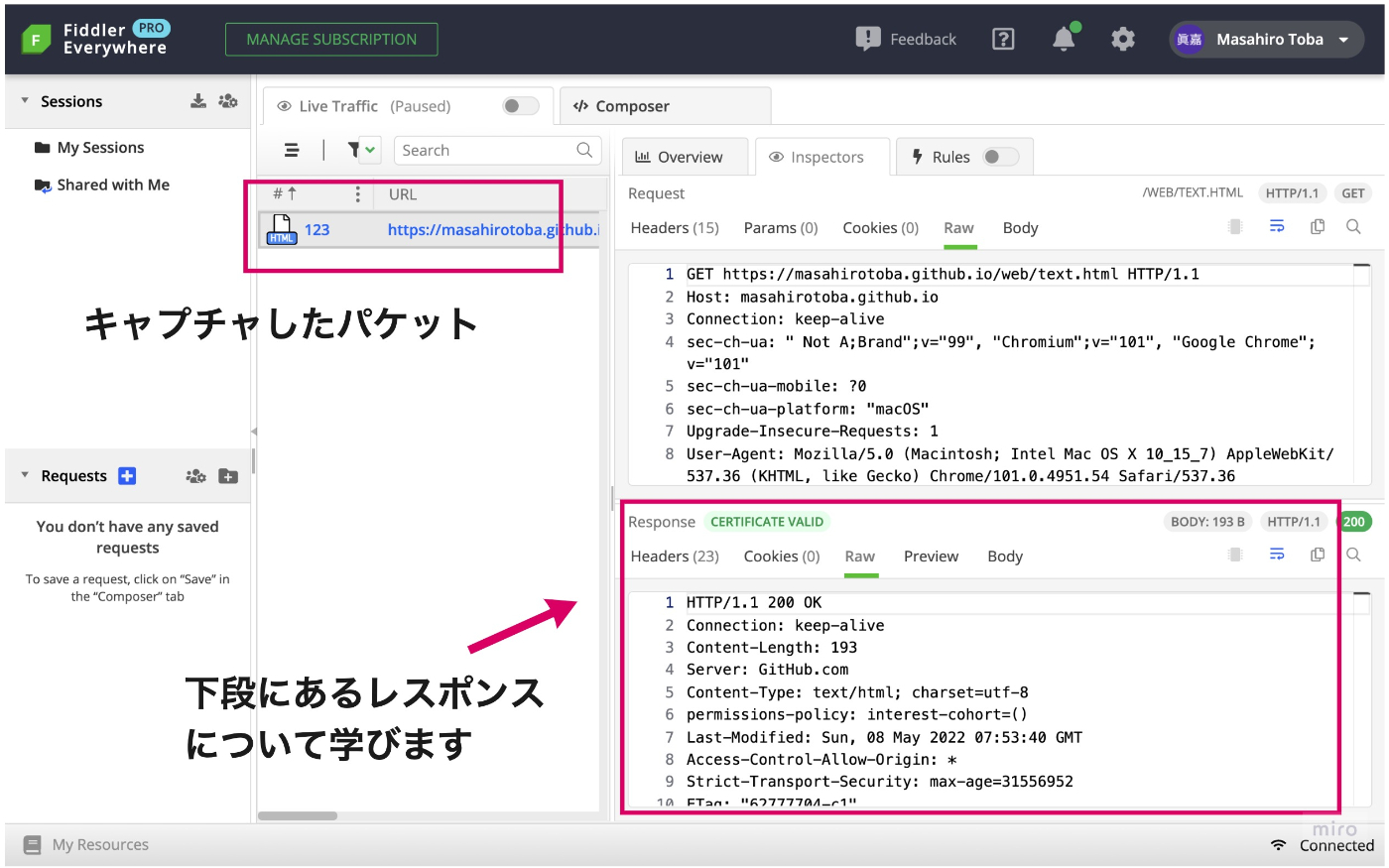Open the hamburger menu in traffic toolbar
This screenshot has height=868, width=1389.
[292, 150]
